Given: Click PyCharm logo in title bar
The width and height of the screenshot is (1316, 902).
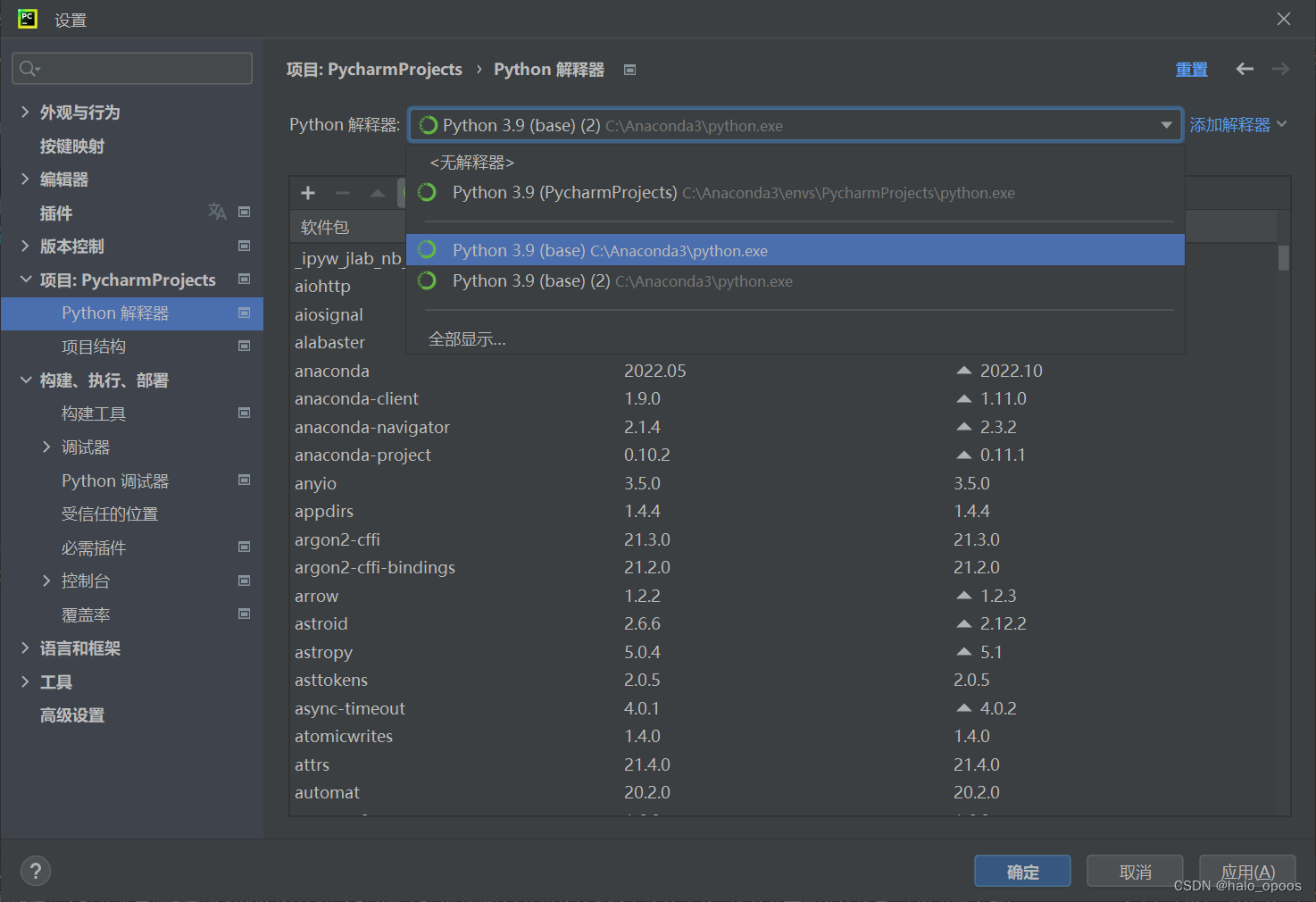Looking at the screenshot, I should tap(28, 19).
